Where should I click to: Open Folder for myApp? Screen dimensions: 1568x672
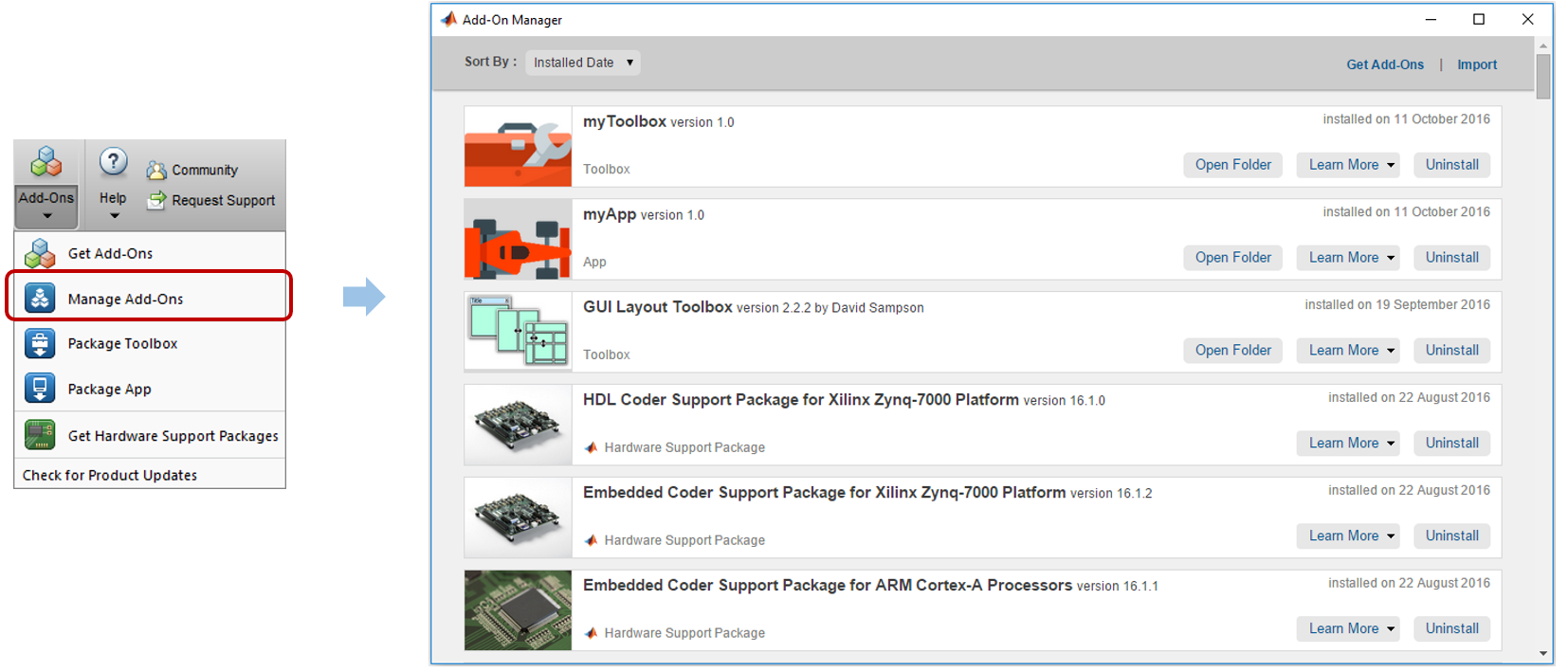(x=1232, y=258)
